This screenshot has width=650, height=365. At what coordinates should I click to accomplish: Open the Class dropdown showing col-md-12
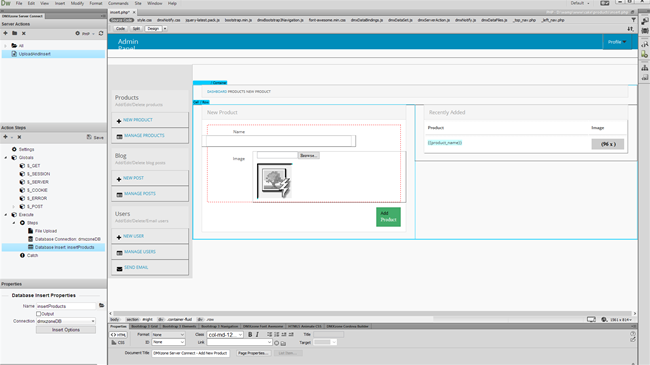pos(225,335)
